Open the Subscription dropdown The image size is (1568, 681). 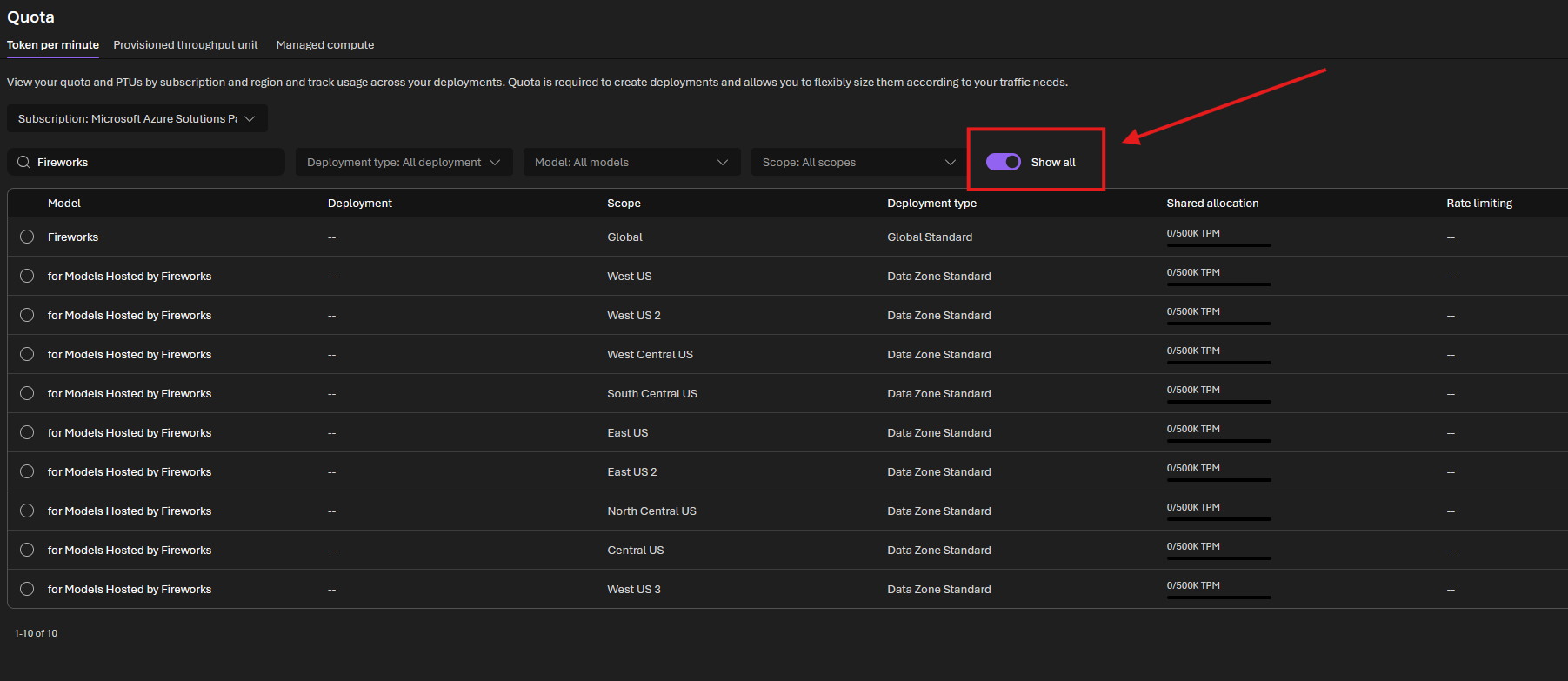pyautogui.click(x=137, y=119)
